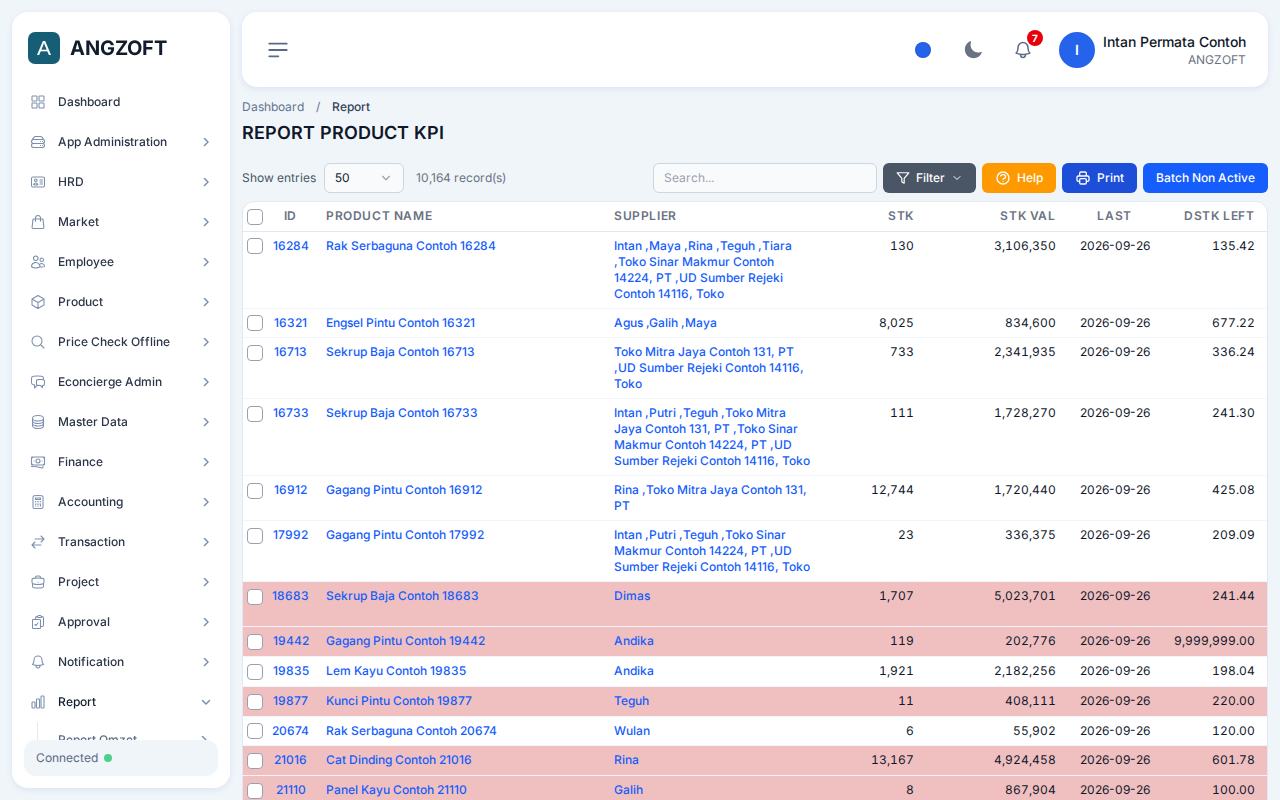Expand the Approval menu chevron
This screenshot has height=800, width=1280.
(x=206, y=622)
